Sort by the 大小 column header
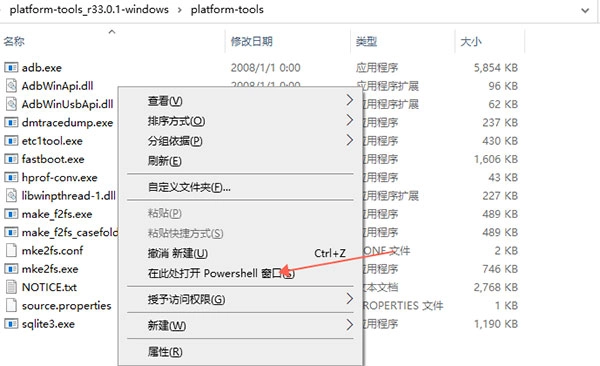The width and height of the screenshot is (600, 366). click(x=471, y=41)
